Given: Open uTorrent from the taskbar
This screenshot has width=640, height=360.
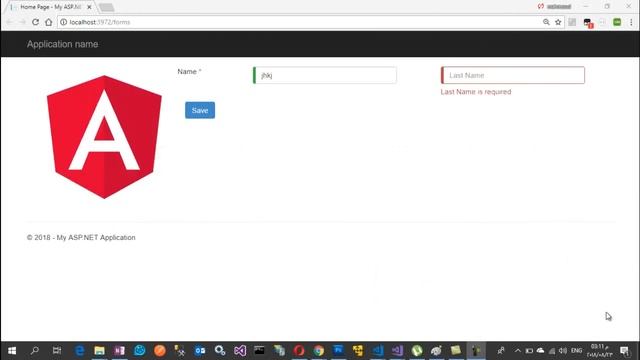Looking at the screenshot, I should [417, 351].
